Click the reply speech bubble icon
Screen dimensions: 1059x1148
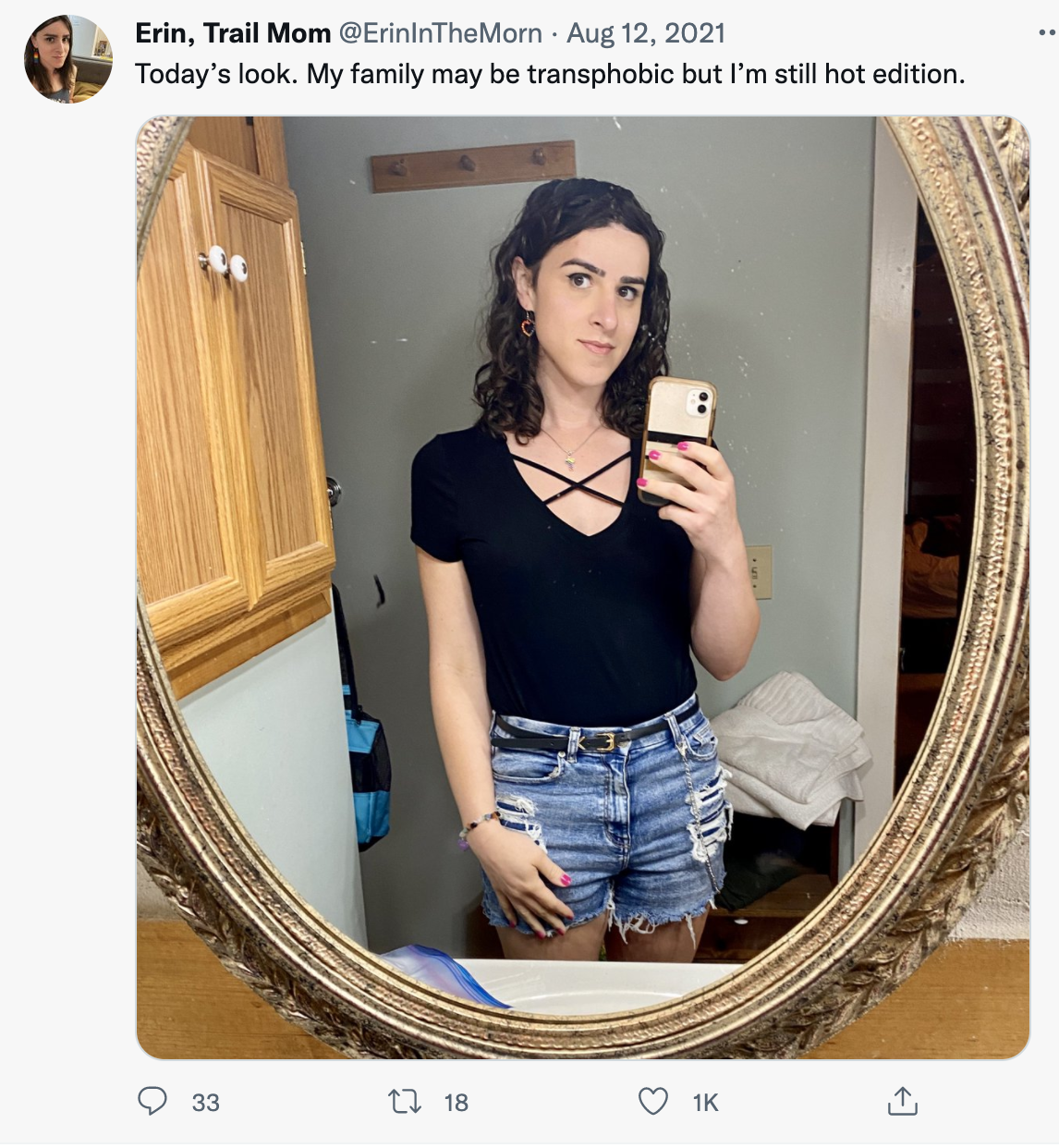pos(152,1101)
